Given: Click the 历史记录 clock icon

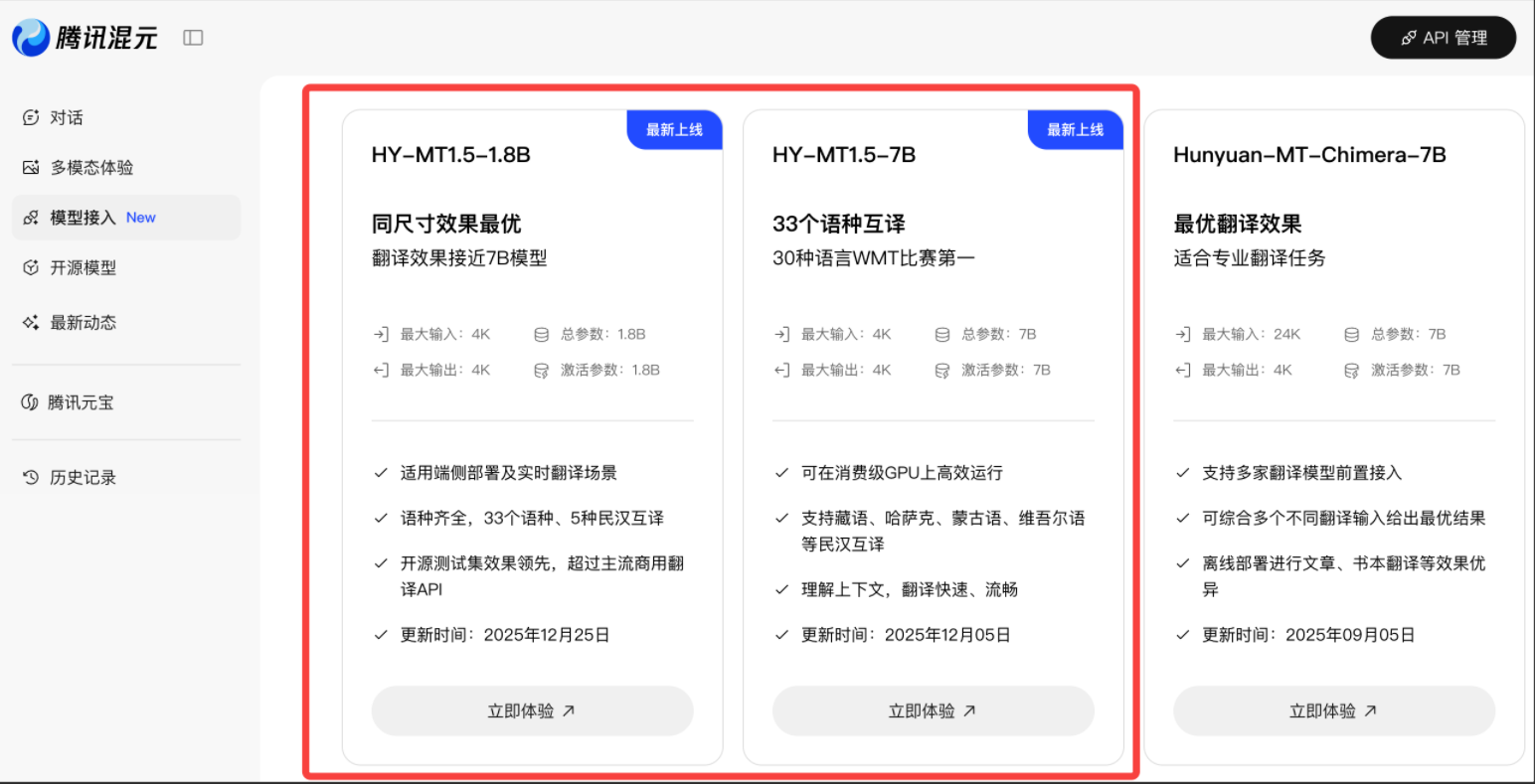Looking at the screenshot, I should [x=31, y=476].
